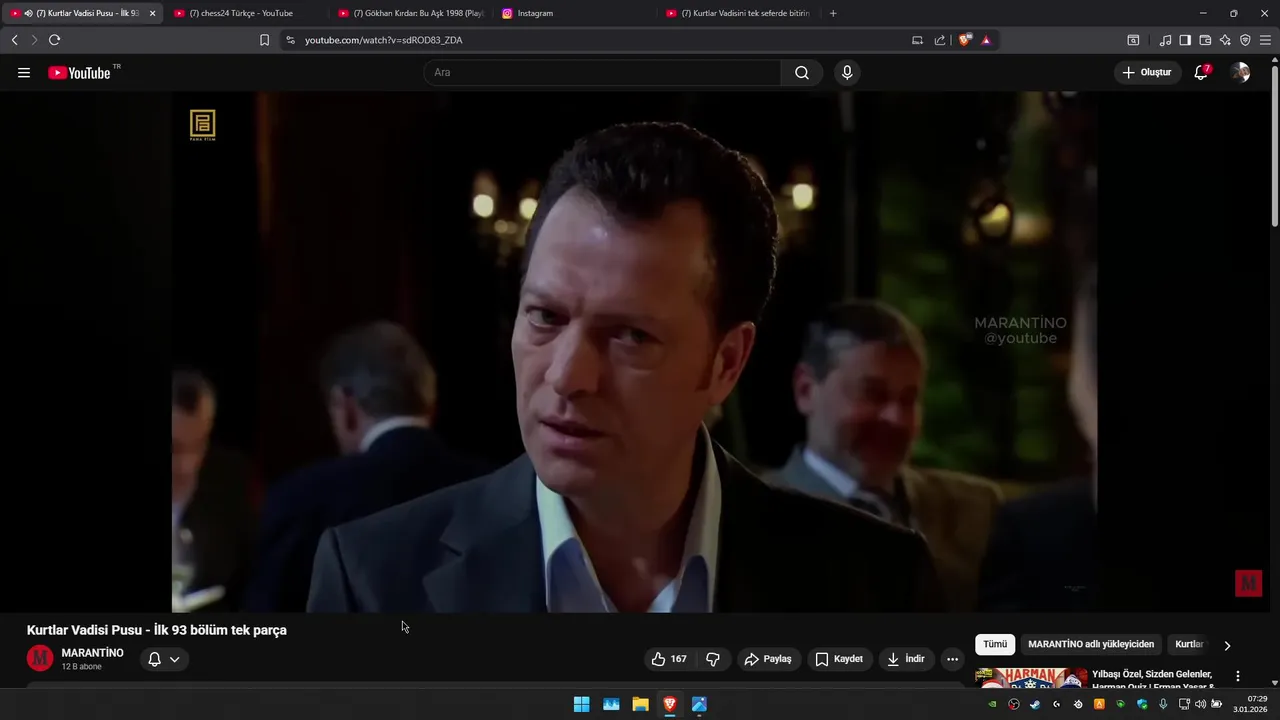
Task: Open volume control in system tray
Action: [x=1200, y=704]
